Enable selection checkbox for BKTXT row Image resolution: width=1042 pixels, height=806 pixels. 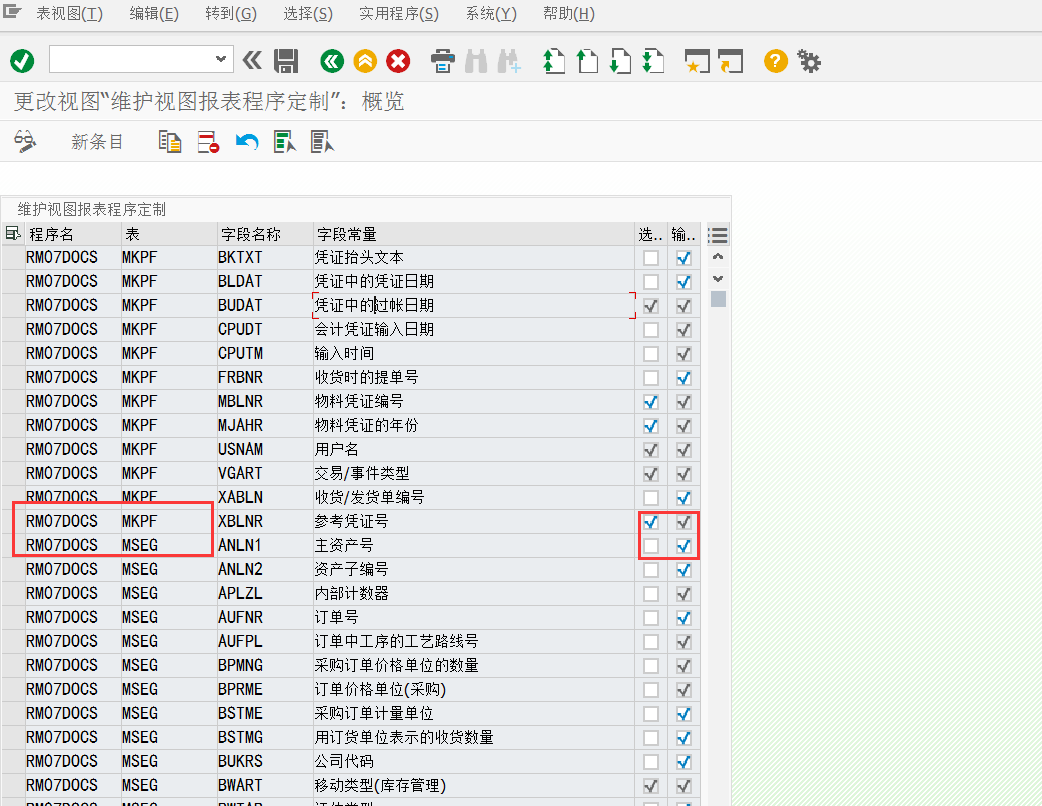click(x=651, y=257)
